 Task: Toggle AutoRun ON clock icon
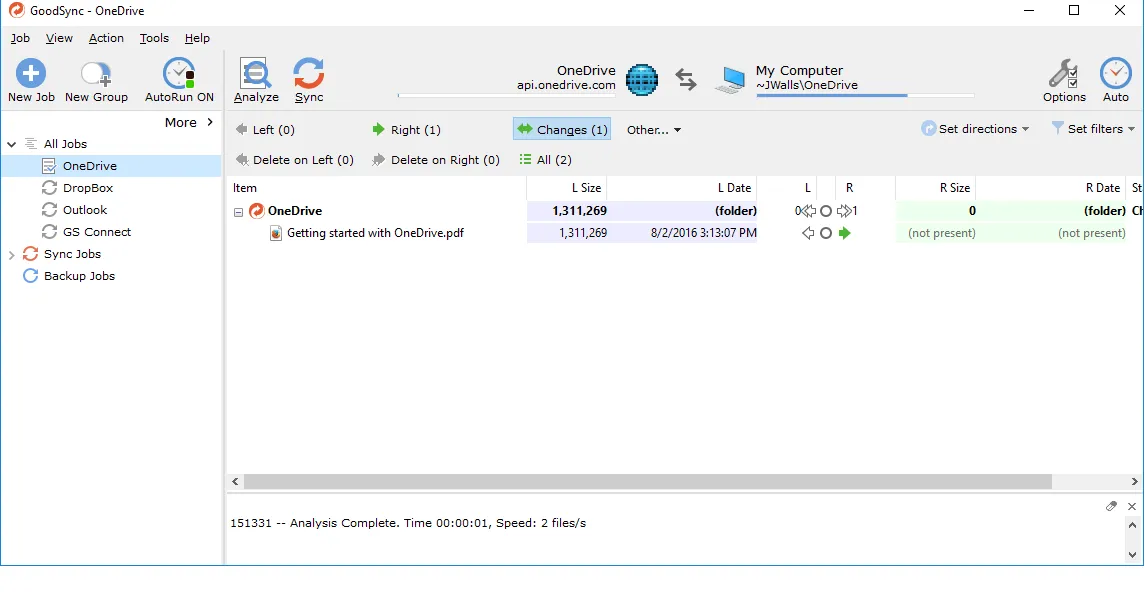pyautogui.click(x=179, y=73)
